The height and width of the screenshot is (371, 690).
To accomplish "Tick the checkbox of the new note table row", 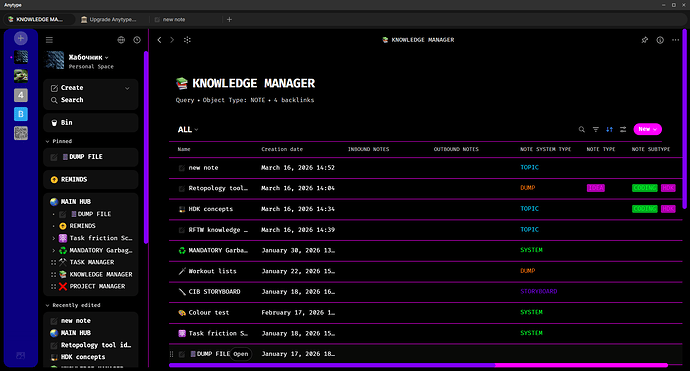I will pyautogui.click(x=182, y=168).
